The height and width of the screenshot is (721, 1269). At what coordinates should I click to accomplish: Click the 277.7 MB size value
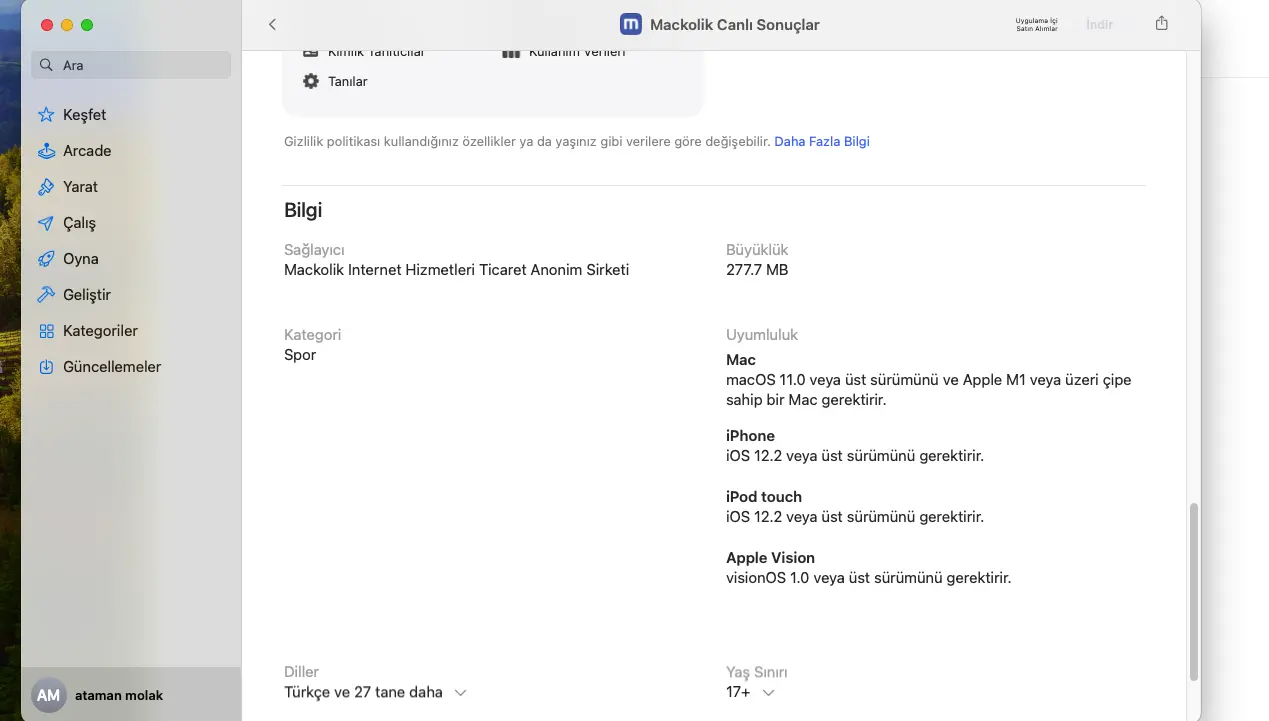click(757, 270)
